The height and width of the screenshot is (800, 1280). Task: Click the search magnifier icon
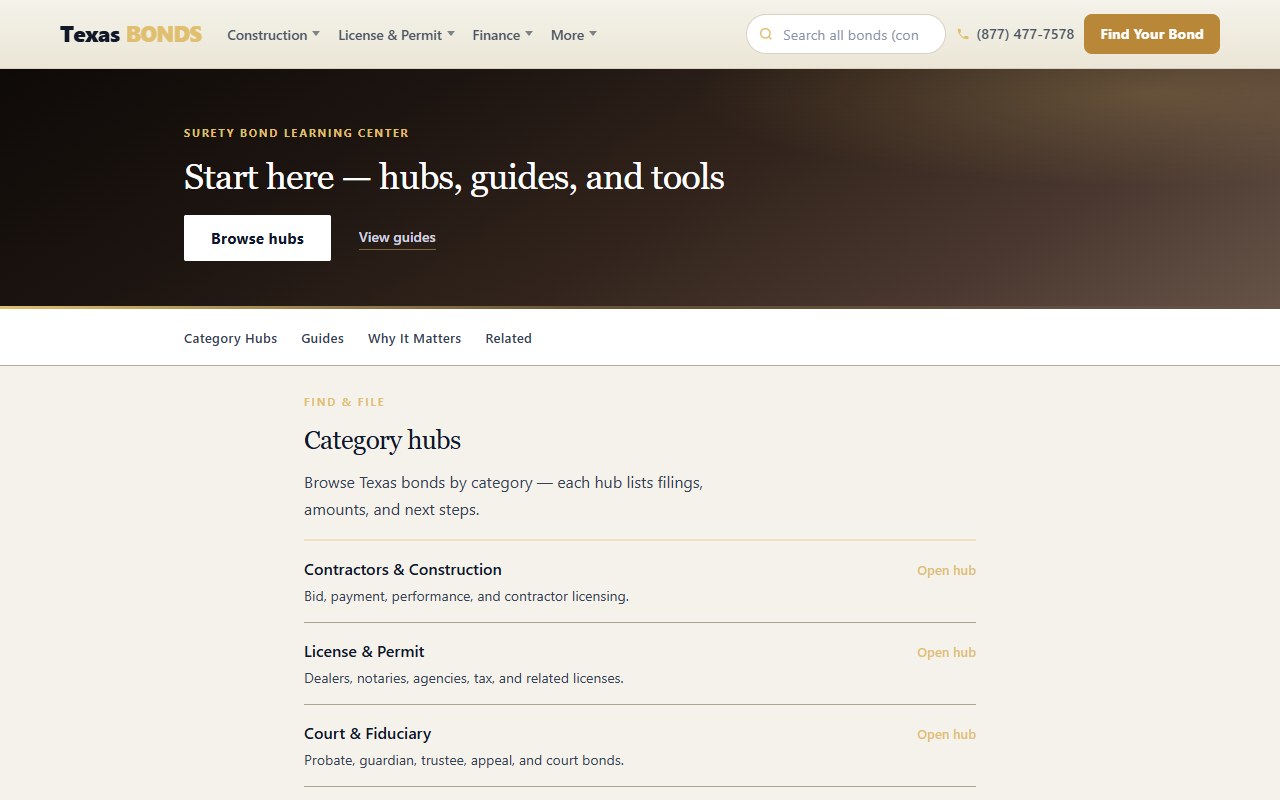766,34
